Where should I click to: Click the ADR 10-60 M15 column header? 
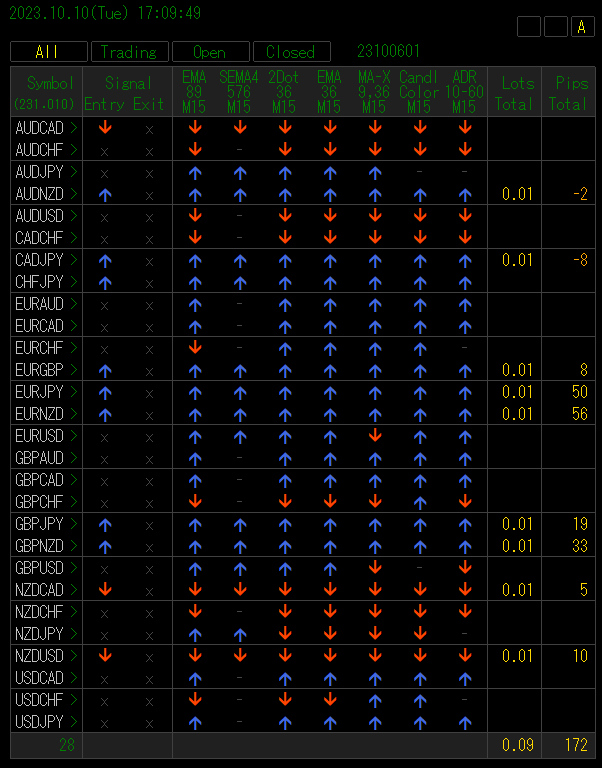(x=464, y=92)
